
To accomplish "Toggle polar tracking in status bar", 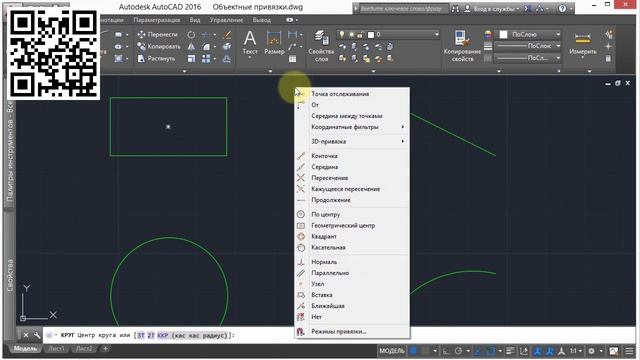I will click(x=458, y=351).
